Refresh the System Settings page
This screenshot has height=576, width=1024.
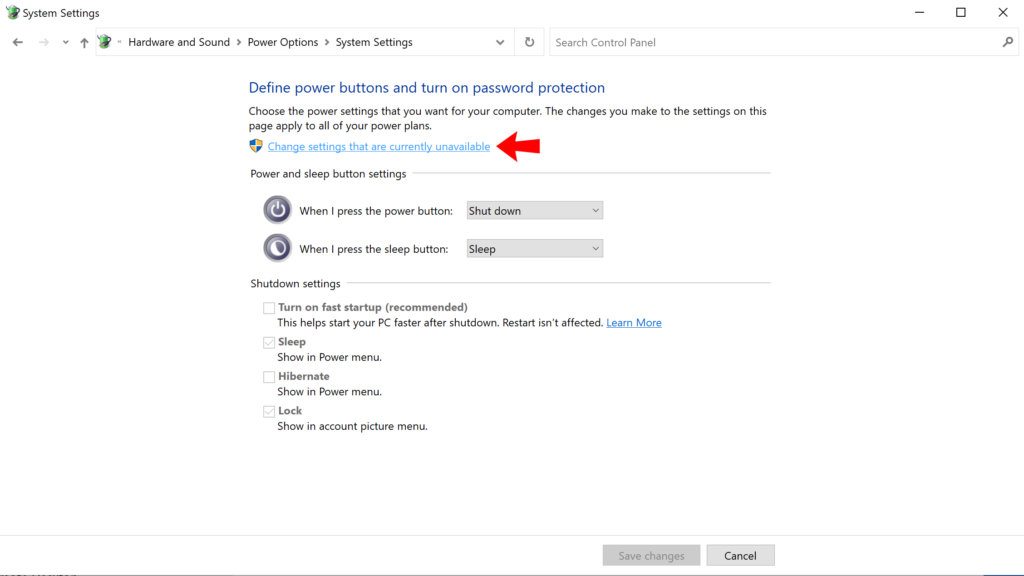tap(529, 42)
